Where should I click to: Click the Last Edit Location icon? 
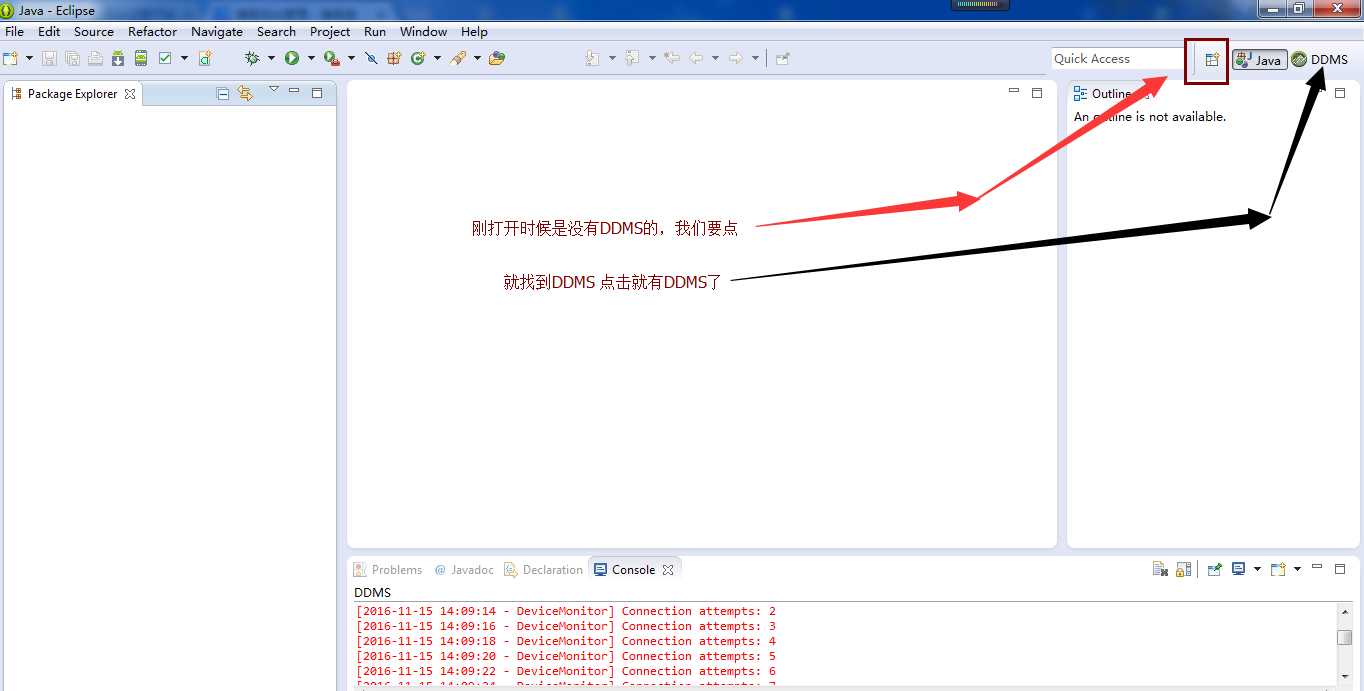point(672,58)
